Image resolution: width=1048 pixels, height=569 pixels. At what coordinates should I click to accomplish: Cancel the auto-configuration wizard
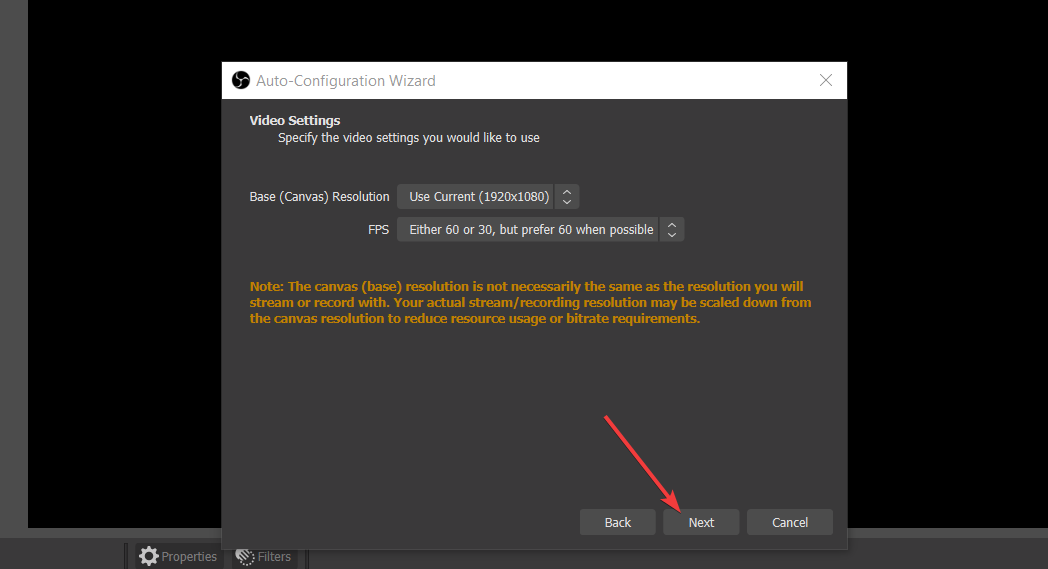point(790,522)
